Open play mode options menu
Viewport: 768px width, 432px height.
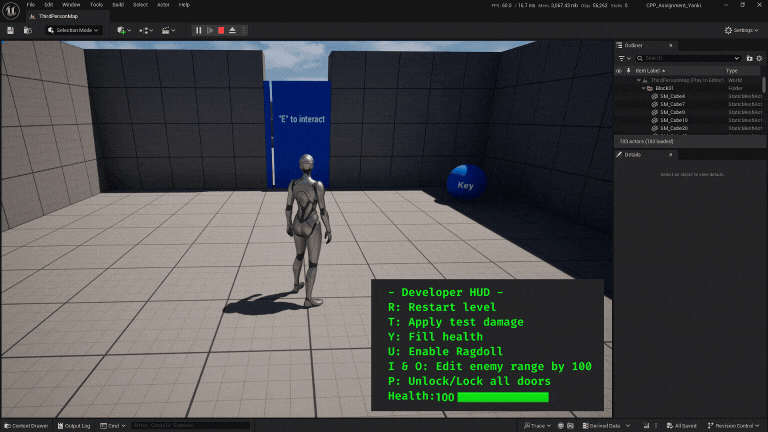coord(243,30)
